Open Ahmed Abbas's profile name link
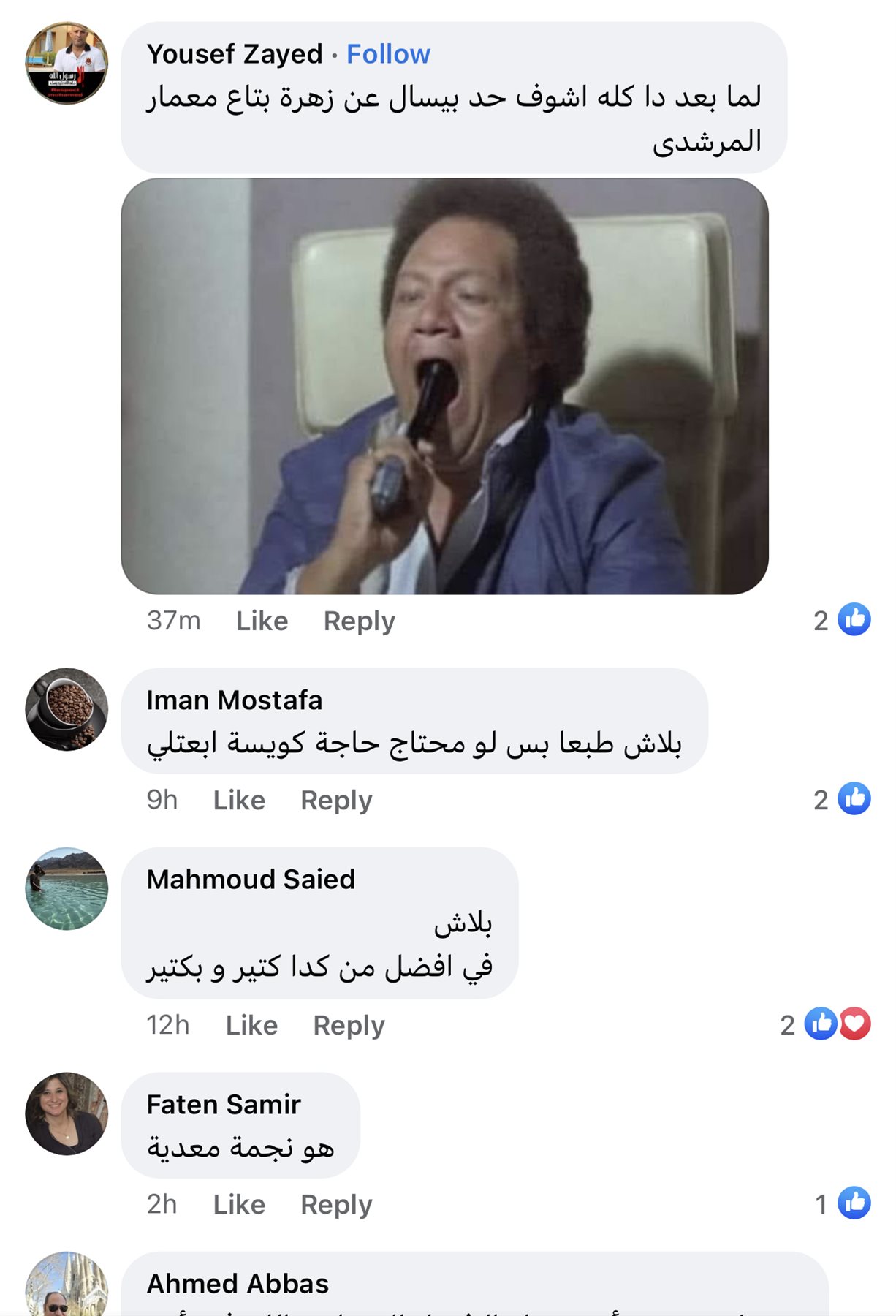Image resolution: width=896 pixels, height=1316 pixels. tap(238, 1284)
